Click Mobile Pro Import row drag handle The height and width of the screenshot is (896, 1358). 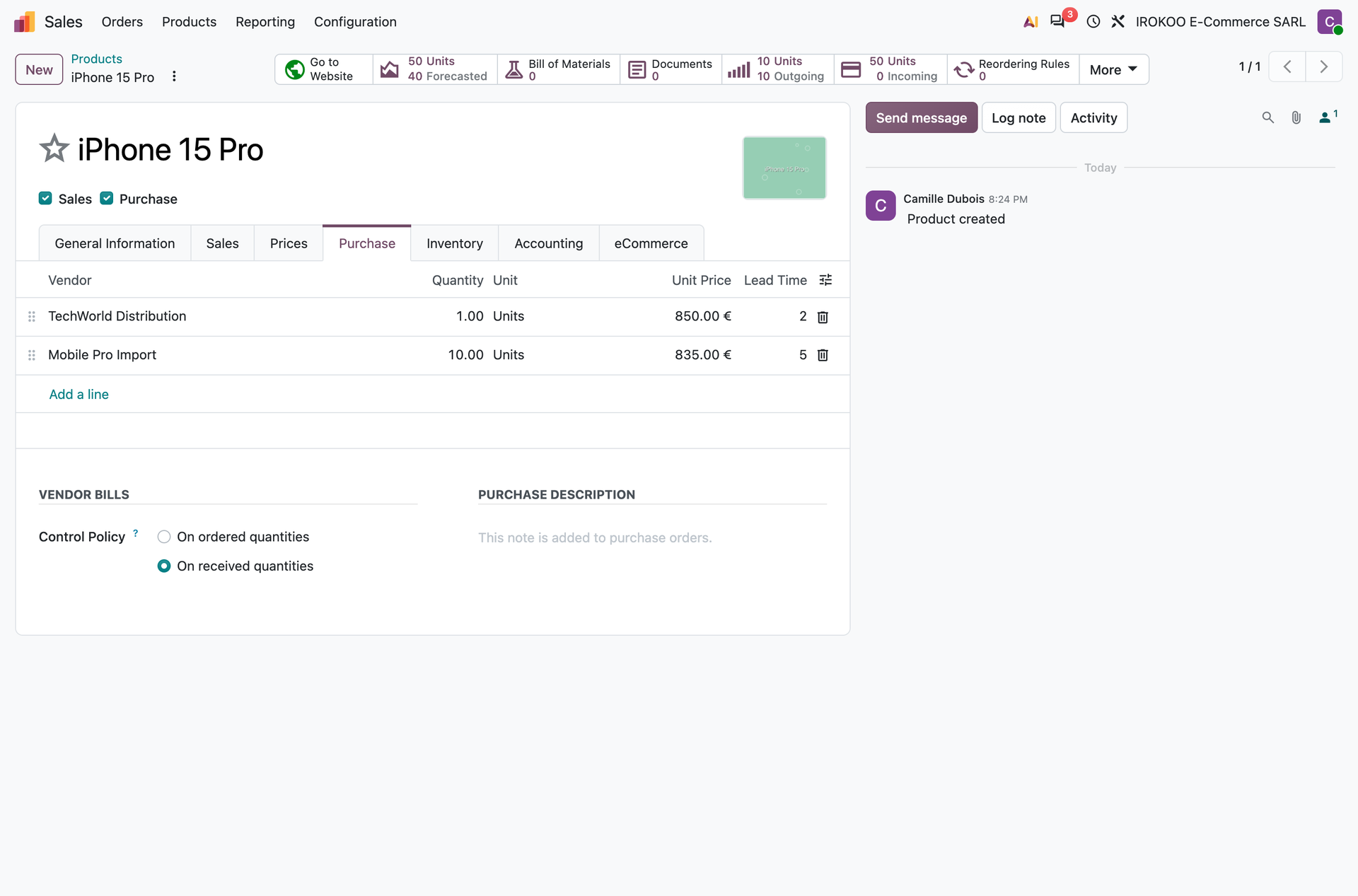[x=32, y=355]
